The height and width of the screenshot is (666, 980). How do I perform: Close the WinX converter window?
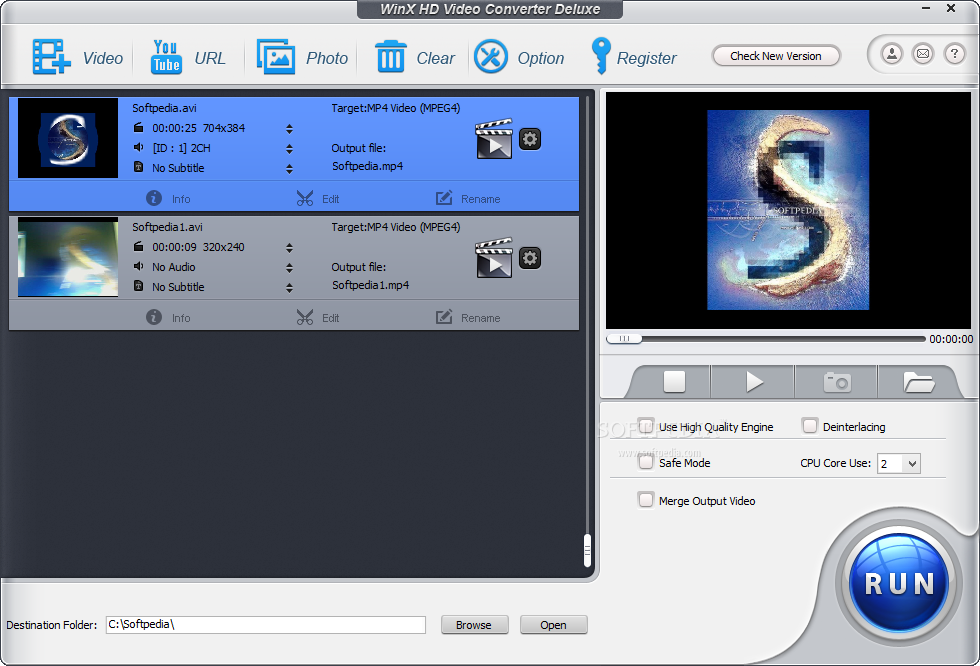(951, 9)
